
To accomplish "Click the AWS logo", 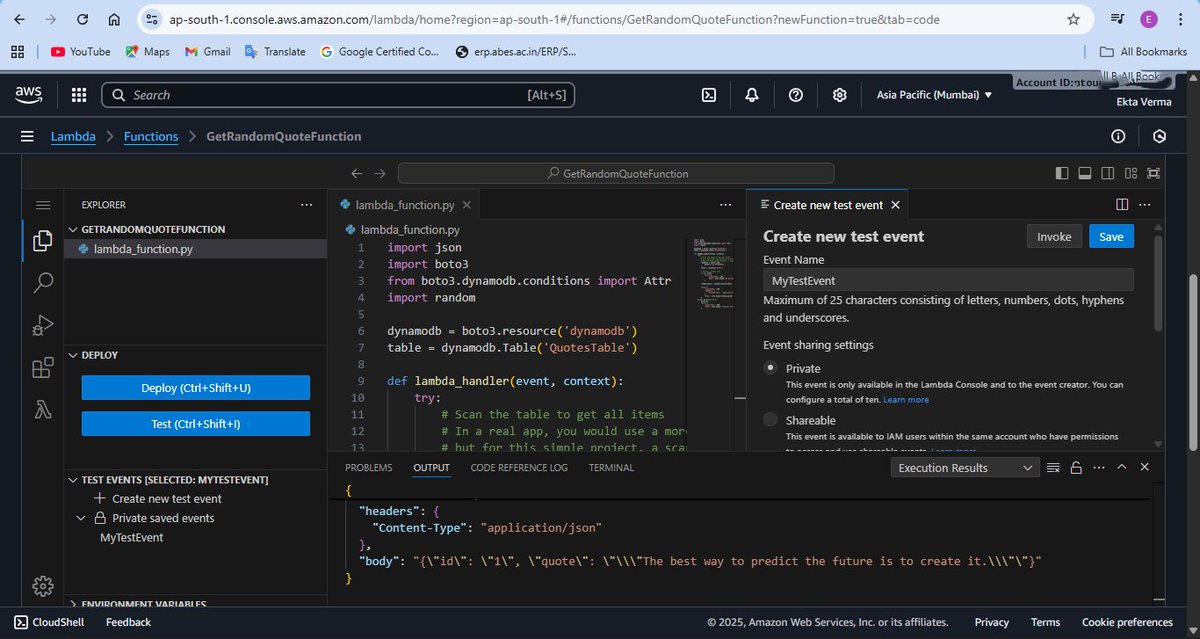I will click(29, 94).
